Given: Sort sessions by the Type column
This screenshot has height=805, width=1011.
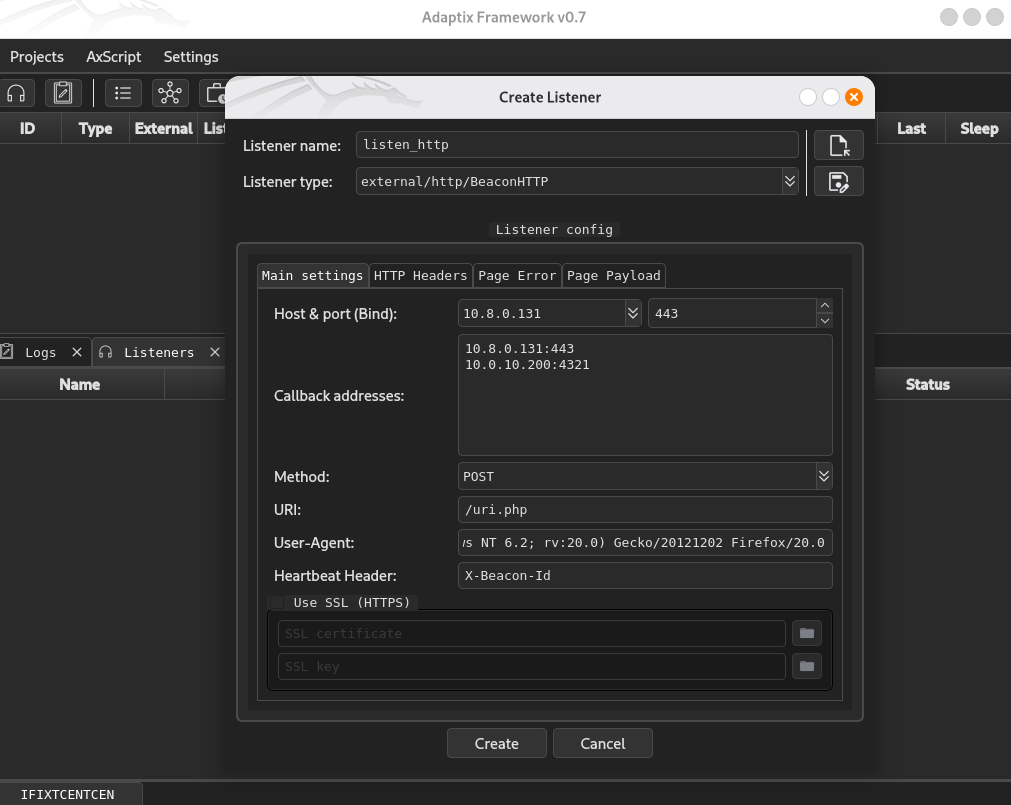Looking at the screenshot, I should 95,128.
